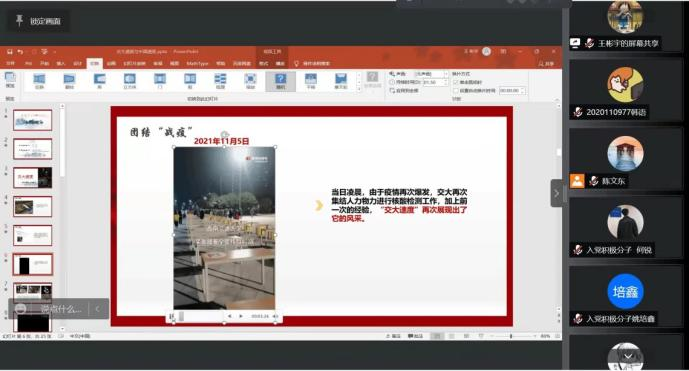Image resolution: width=689 pixels, height=371 pixels.
Task: Enable the automatic slide advance time checkbox
Action: pyautogui.click(x=456, y=91)
